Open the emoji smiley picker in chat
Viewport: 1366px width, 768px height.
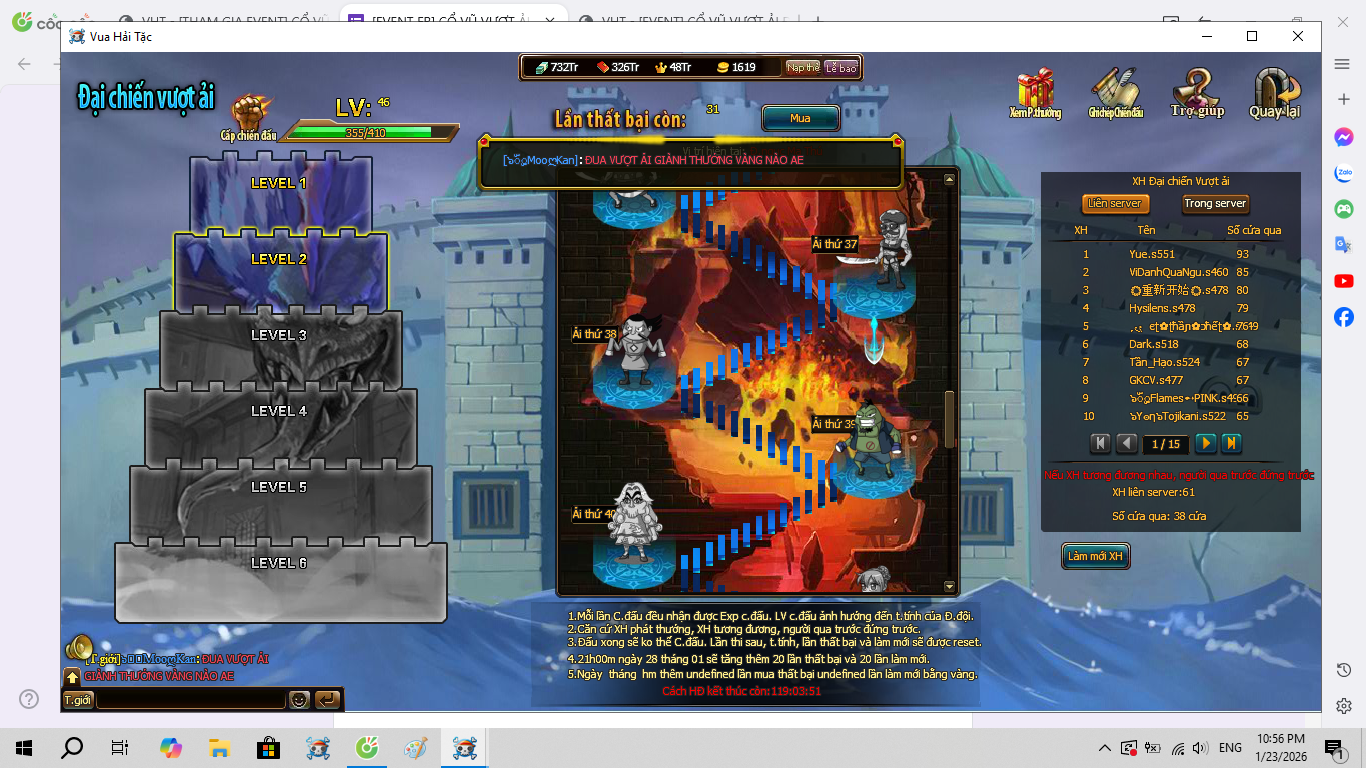point(299,700)
